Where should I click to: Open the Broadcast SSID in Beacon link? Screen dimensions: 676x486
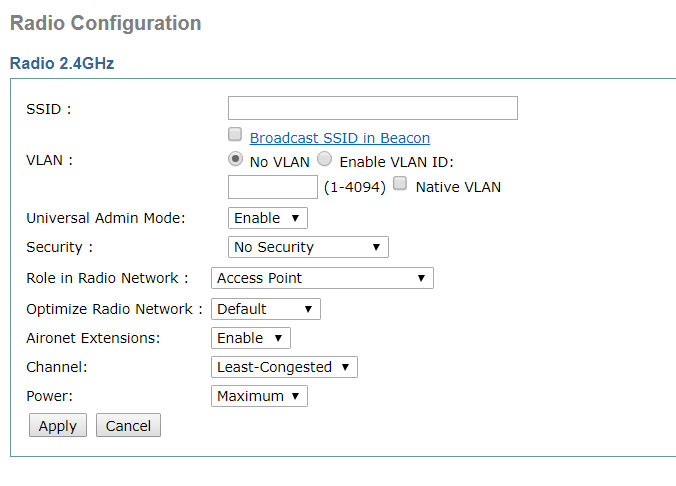[x=340, y=138]
